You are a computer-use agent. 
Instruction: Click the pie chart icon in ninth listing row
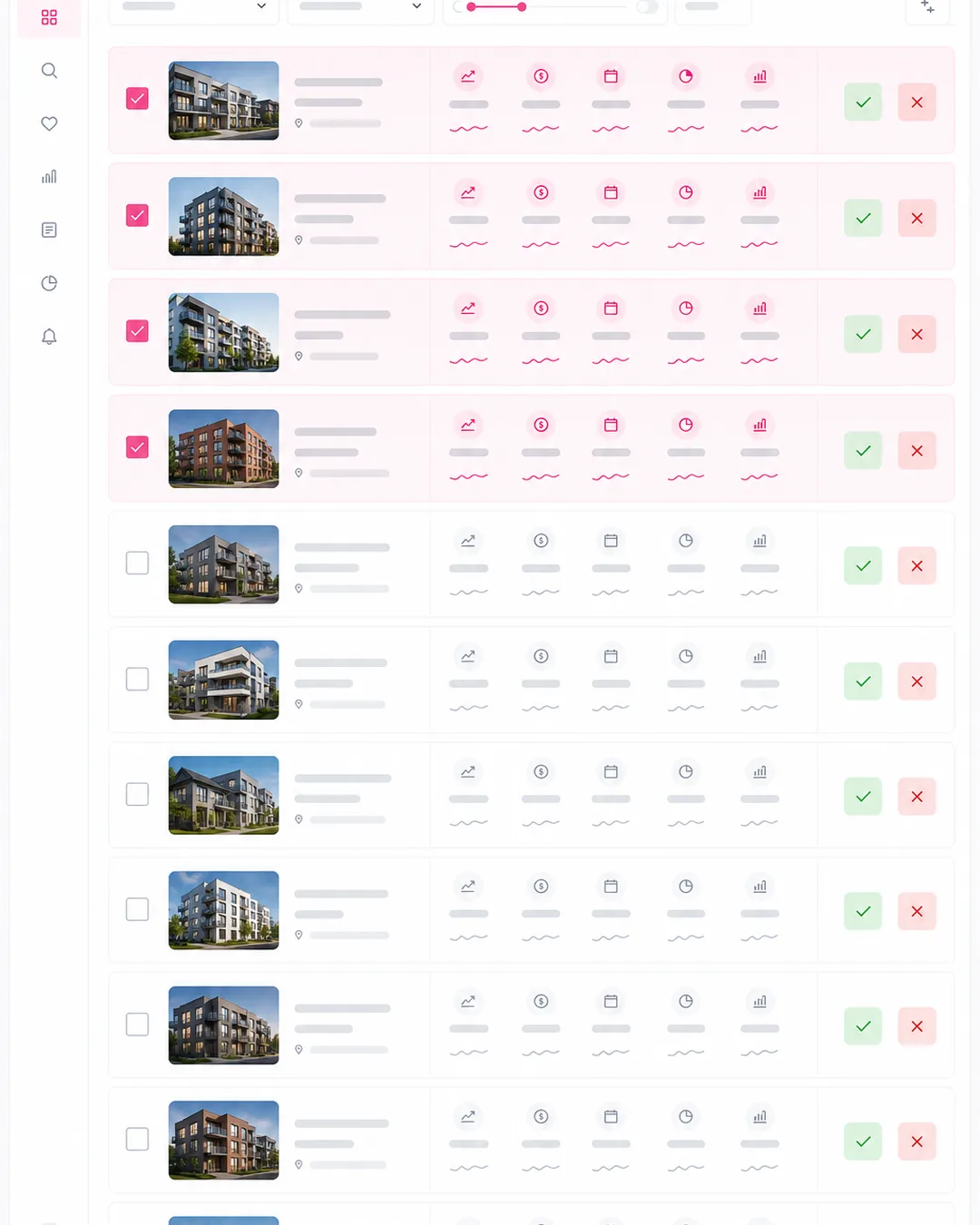coord(686,1002)
